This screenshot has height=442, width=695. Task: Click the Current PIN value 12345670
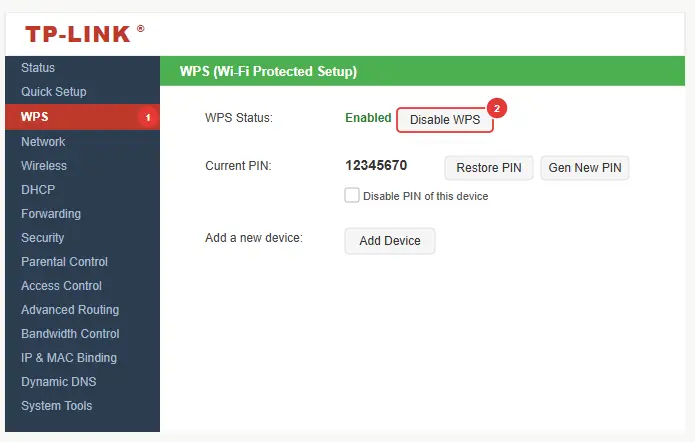[376, 165]
